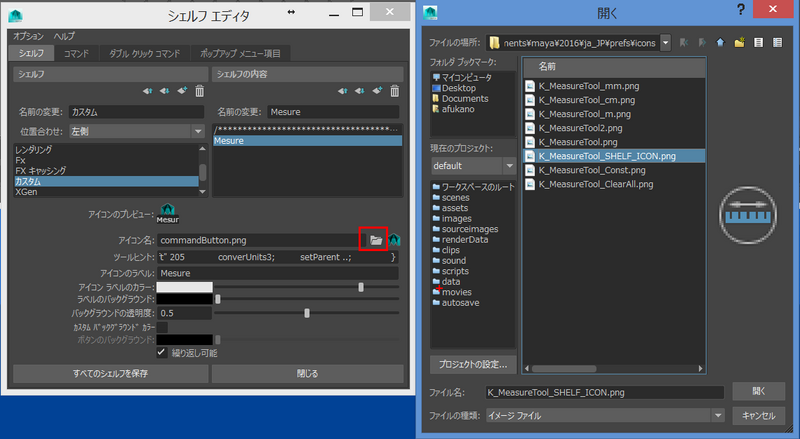Click the white icon label color swatch

pyautogui.click(x=184, y=287)
